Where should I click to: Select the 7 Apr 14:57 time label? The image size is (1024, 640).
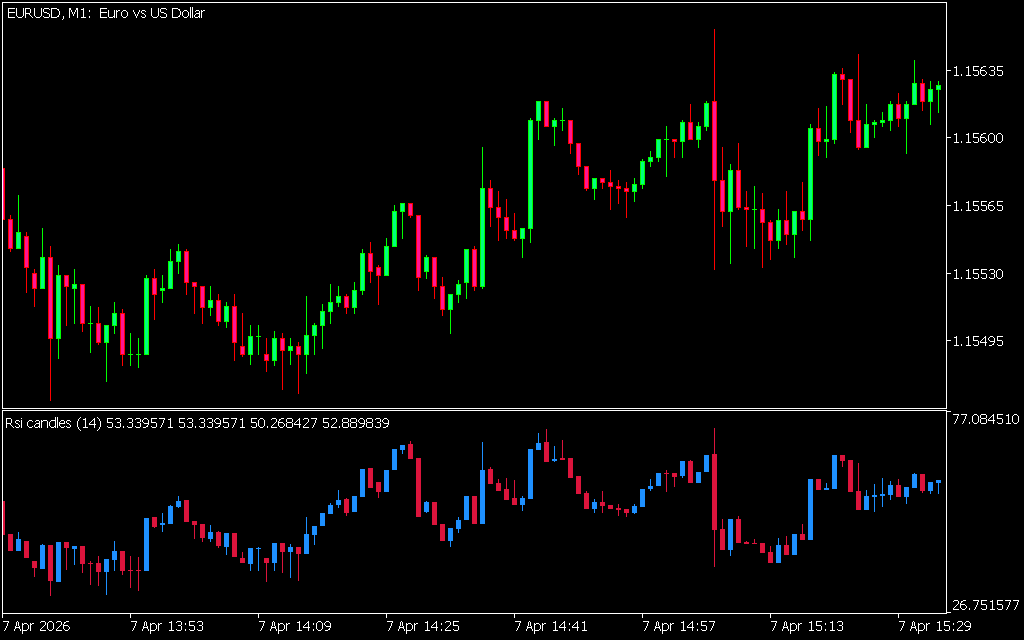[678, 626]
